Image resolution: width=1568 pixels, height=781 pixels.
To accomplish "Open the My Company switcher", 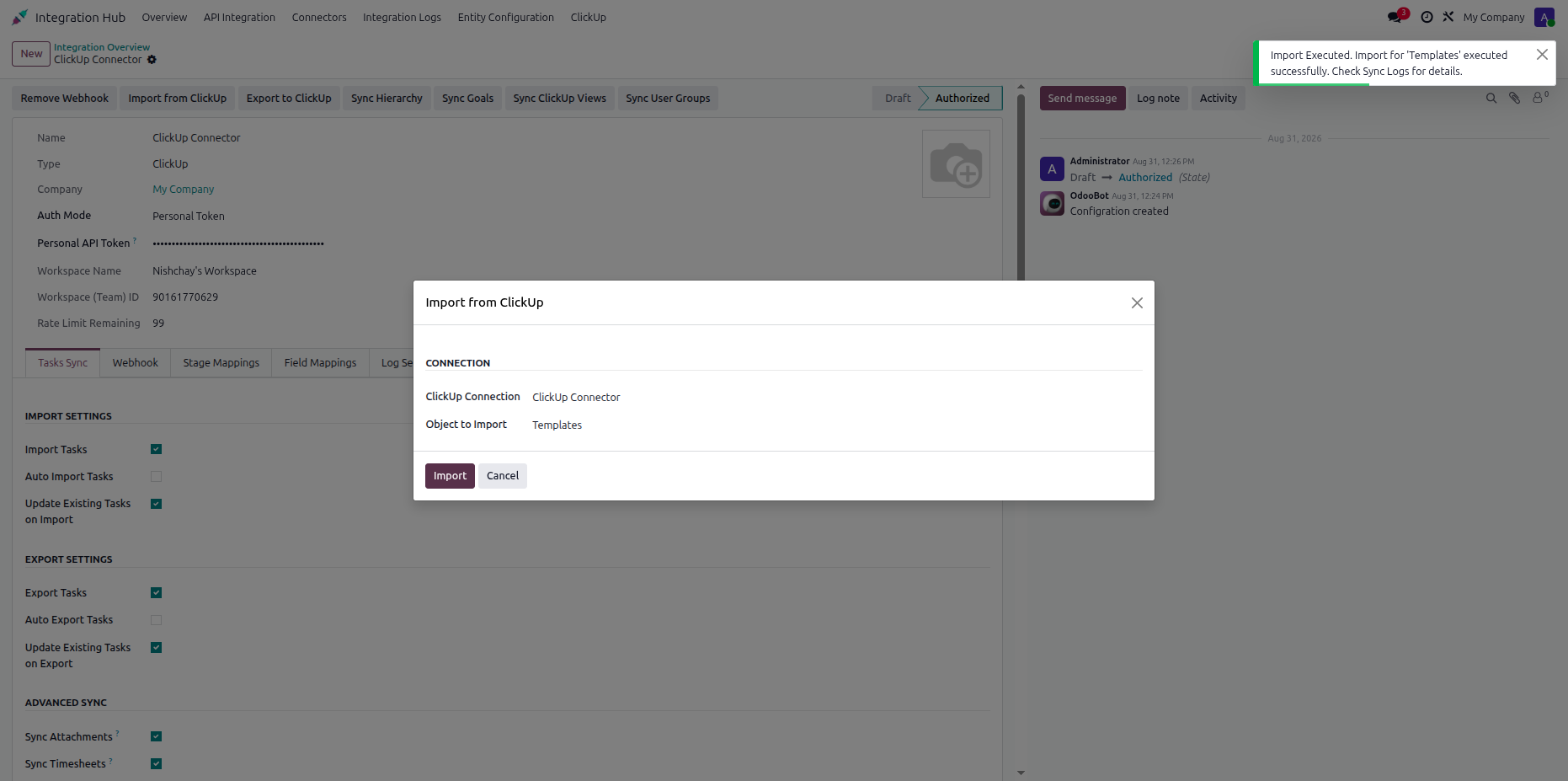I will tap(1494, 18).
